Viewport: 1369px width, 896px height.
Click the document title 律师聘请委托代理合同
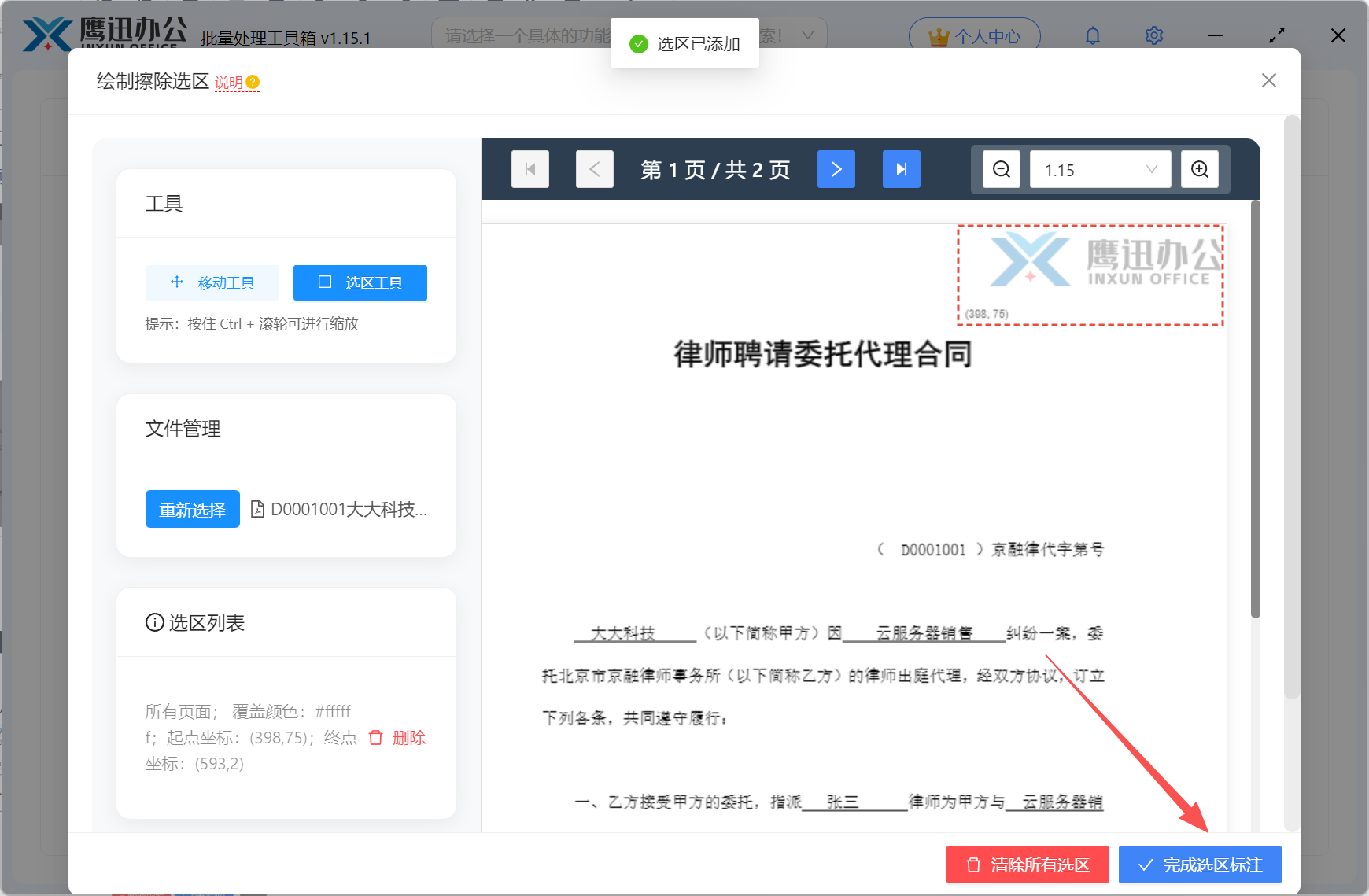(823, 354)
